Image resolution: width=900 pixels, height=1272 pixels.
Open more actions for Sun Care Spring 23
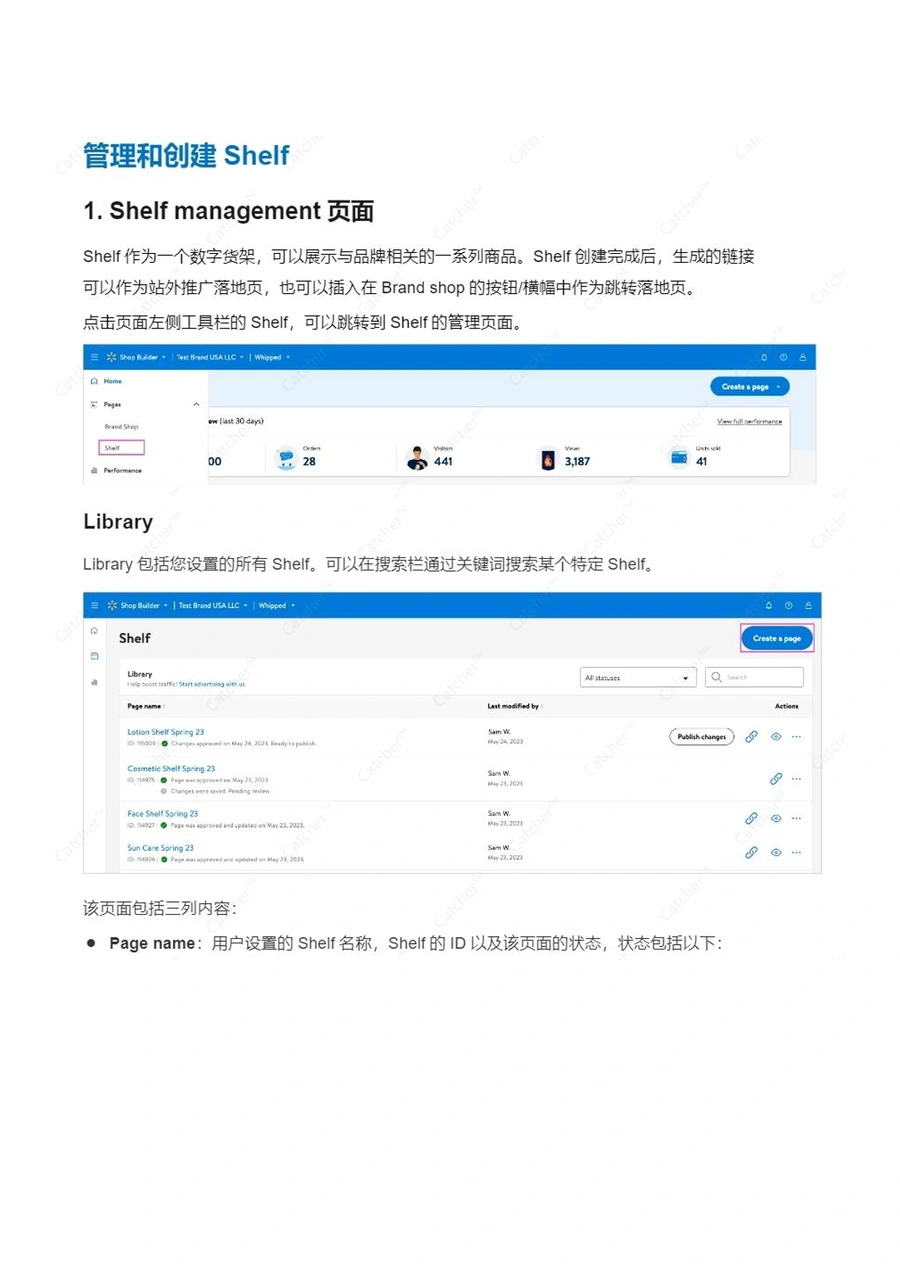tap(796, 852)
